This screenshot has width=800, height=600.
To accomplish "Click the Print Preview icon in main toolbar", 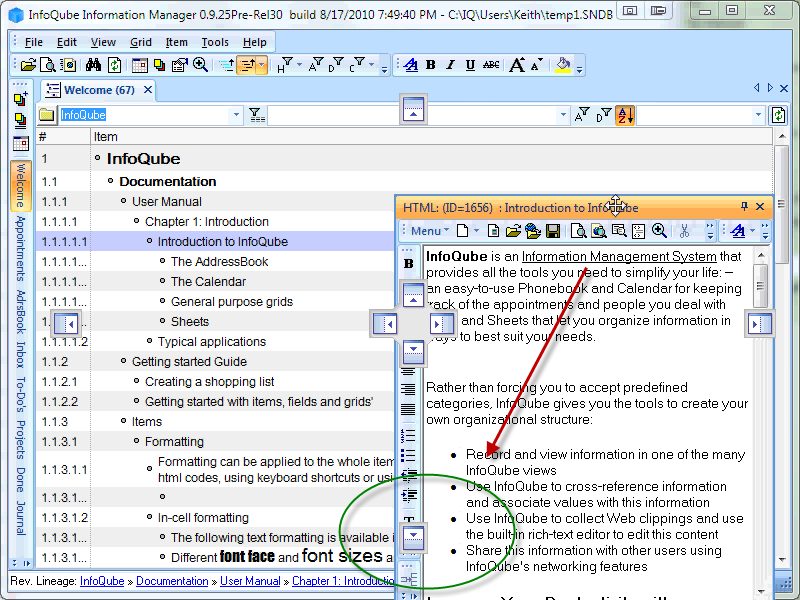I will [x=48, y=65].
